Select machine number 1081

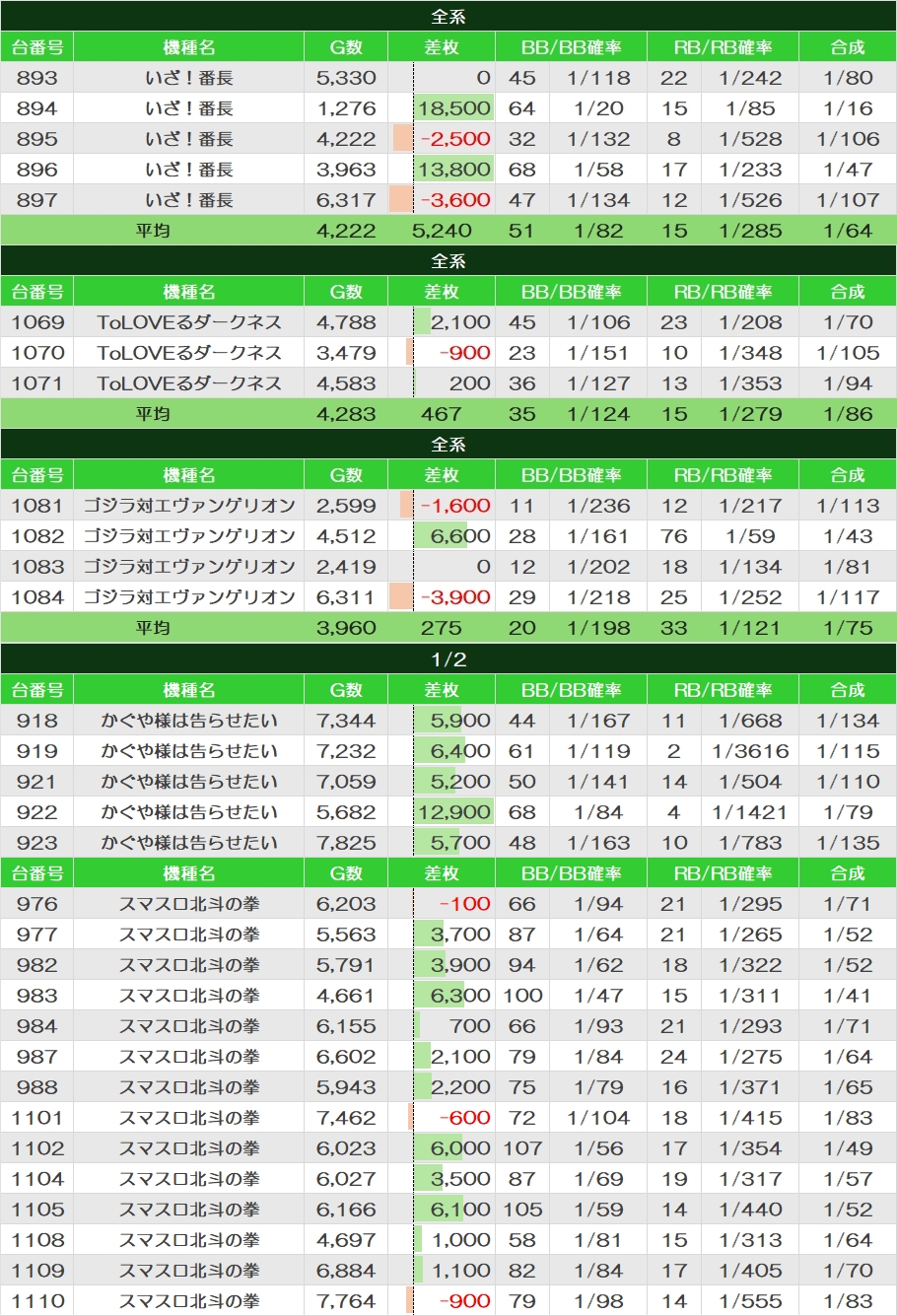click(36, 506)
